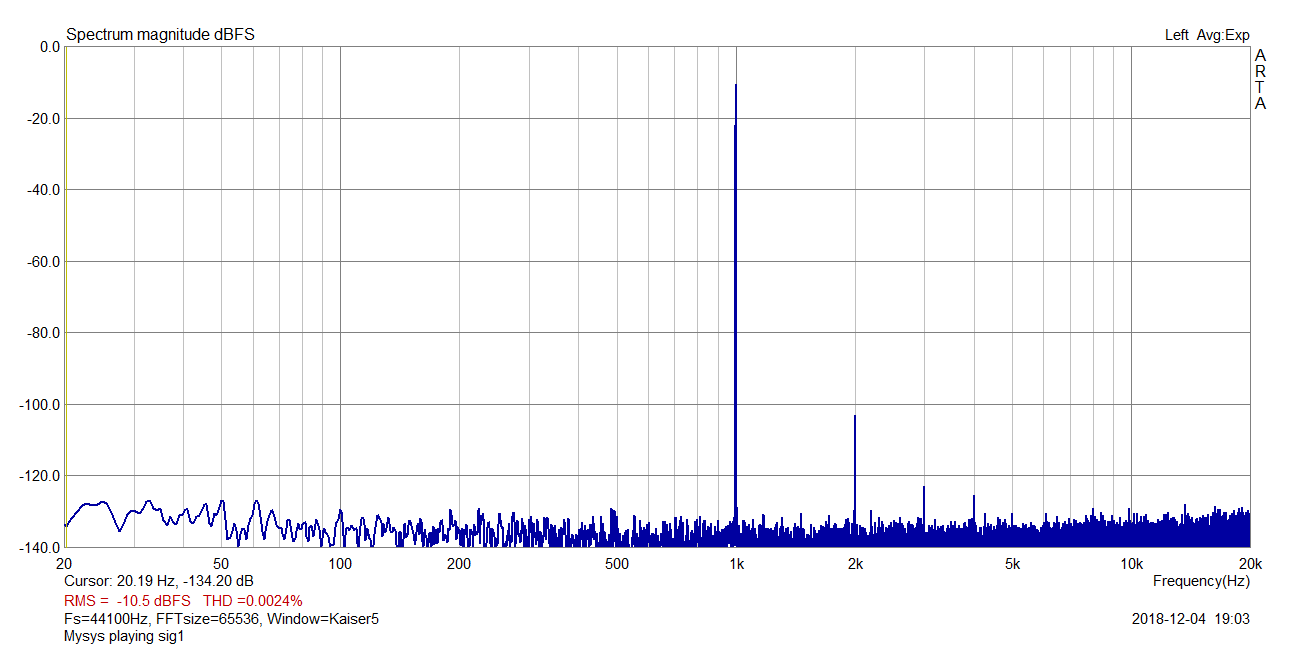Click the 'THD =0.0024%' value
Screen dimensions: 1314x648
pyautogui.click(x=253, y=601)
